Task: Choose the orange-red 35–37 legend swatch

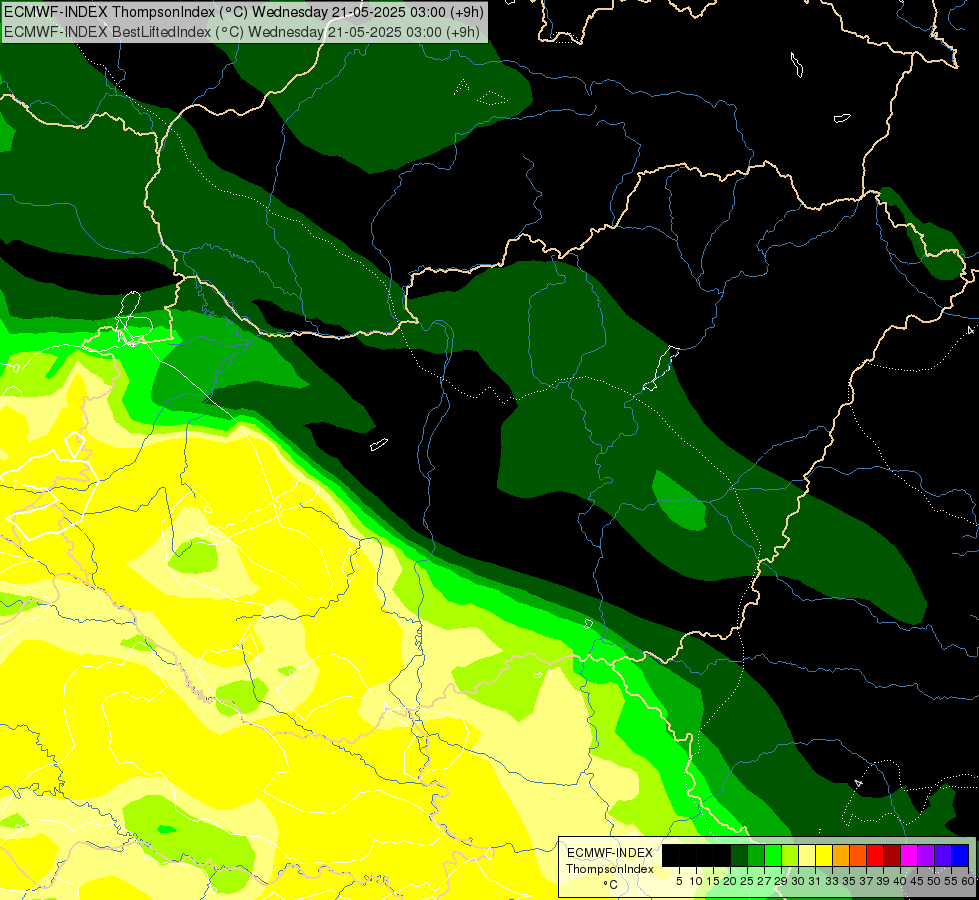Action: tap(858, 855)
